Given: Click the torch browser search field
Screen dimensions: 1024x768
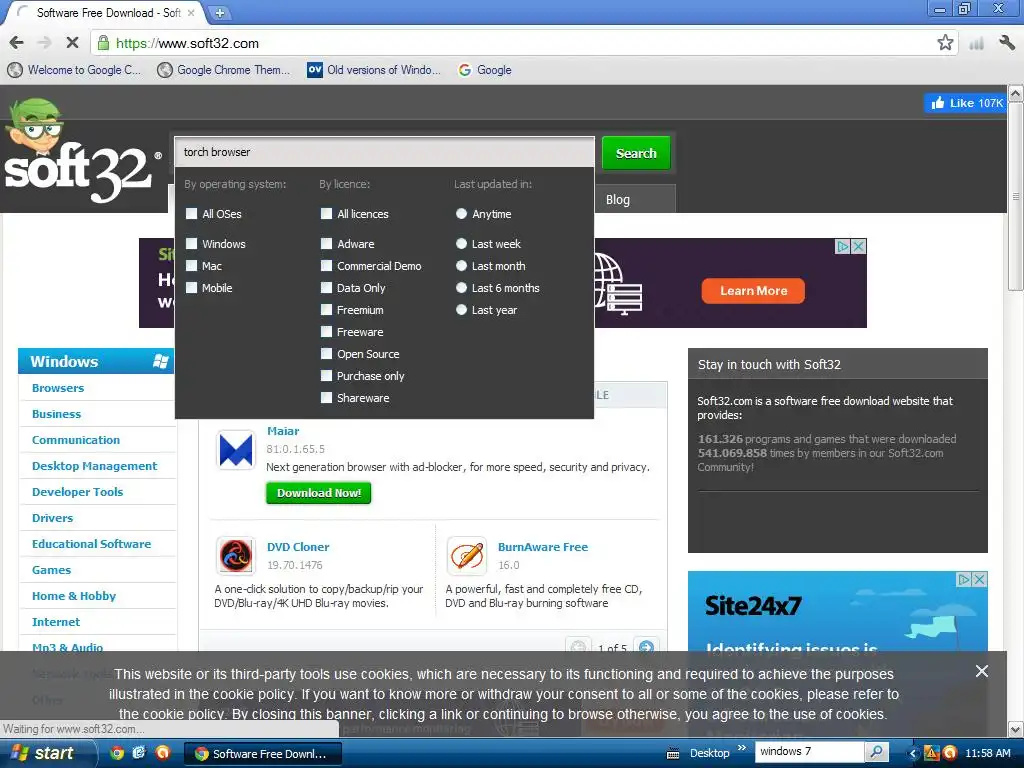Looking at the screenshot, I should [385, 152].
